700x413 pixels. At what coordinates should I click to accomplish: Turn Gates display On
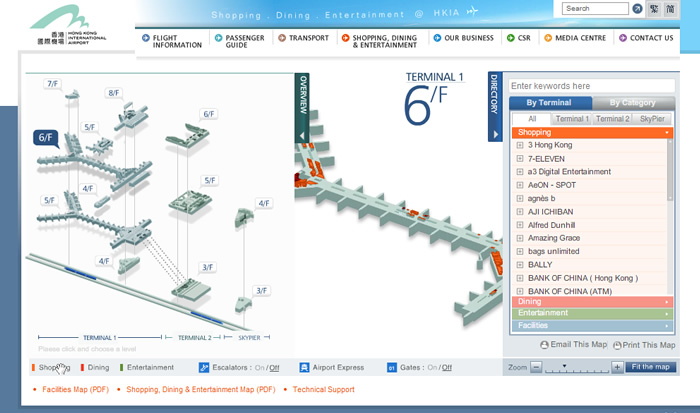(x=432, y=367)
